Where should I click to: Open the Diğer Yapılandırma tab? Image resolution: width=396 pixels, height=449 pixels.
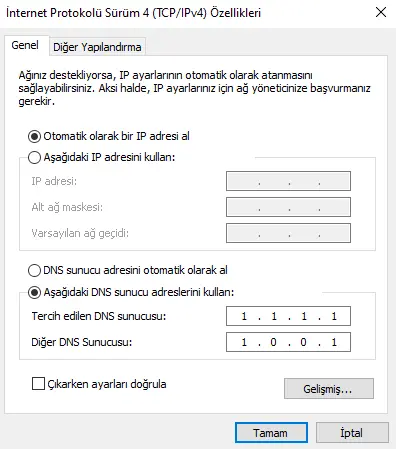[97, 47]
